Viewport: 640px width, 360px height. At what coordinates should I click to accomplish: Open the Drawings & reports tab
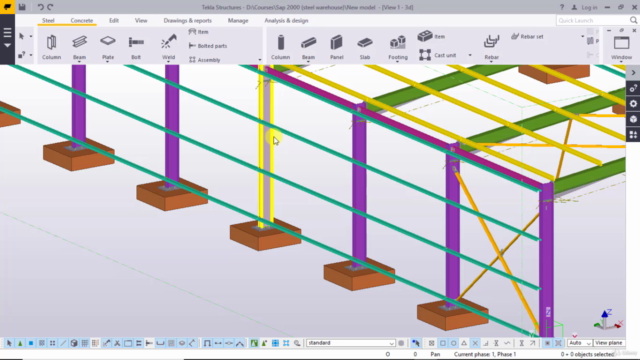(x=187, y=20)
